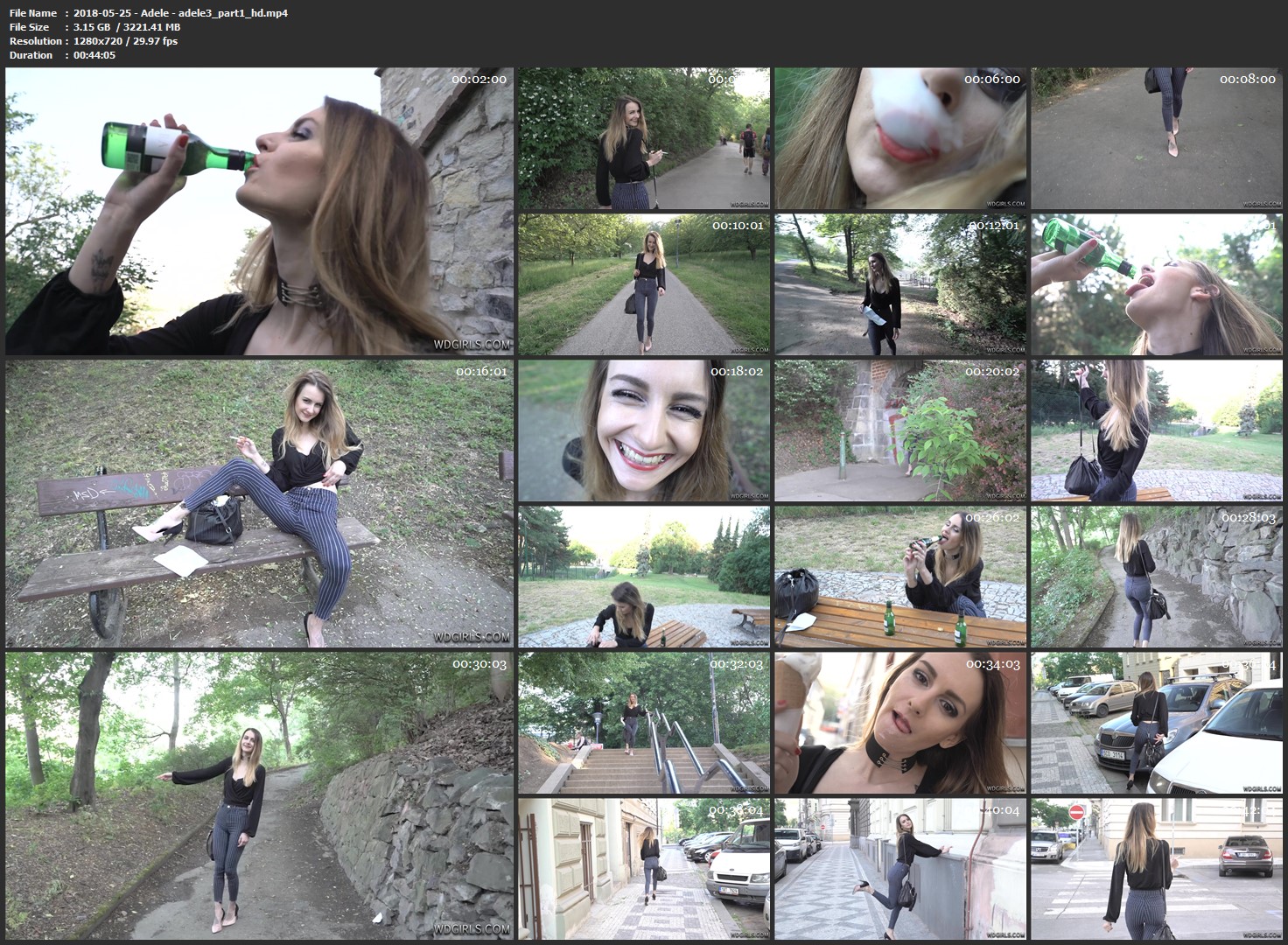Select the 00:06:00 close-up lips thumbnail
This screenshot has width=1288, height=945.
(x=899, y=138)
